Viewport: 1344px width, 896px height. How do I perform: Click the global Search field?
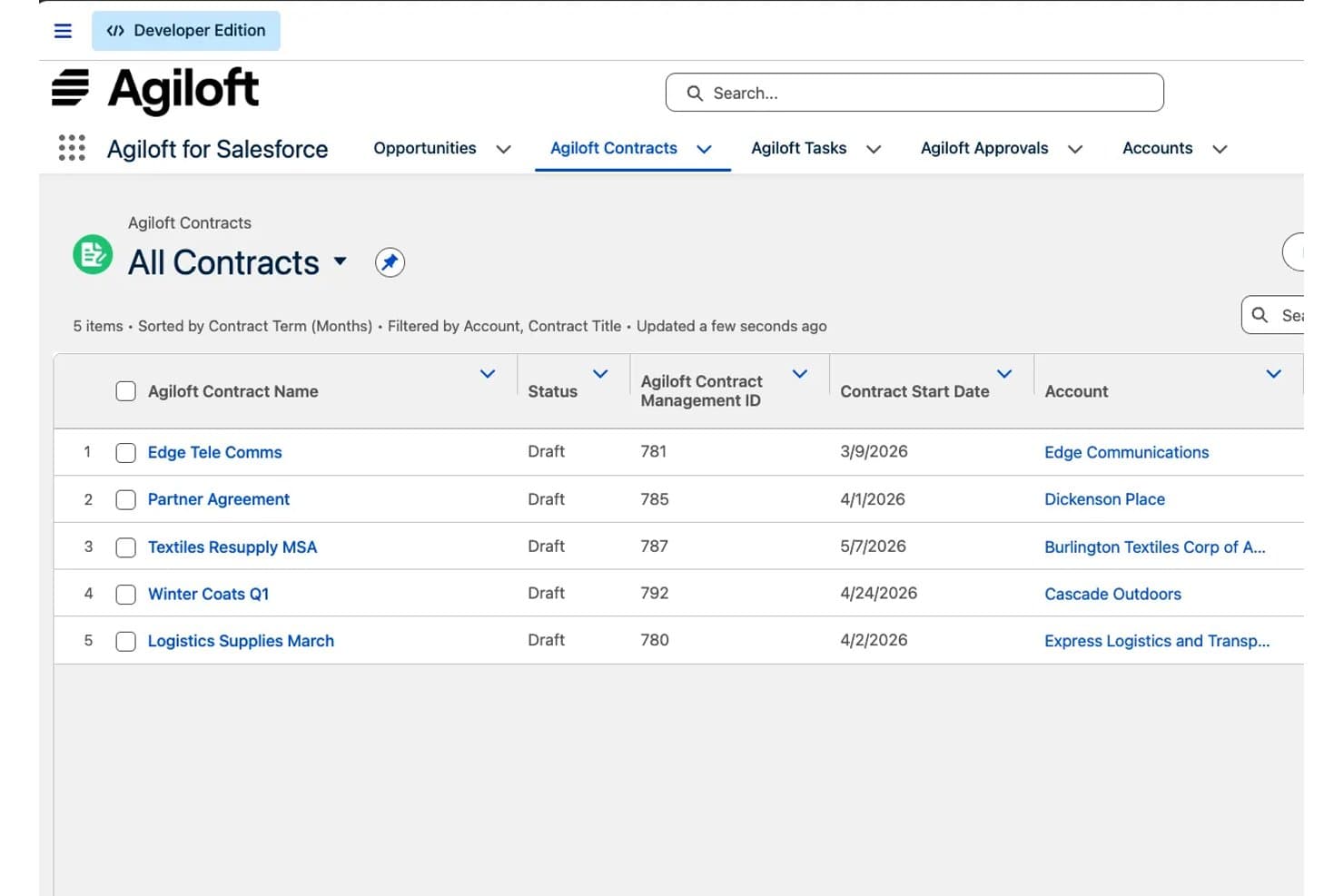point(914,93)
